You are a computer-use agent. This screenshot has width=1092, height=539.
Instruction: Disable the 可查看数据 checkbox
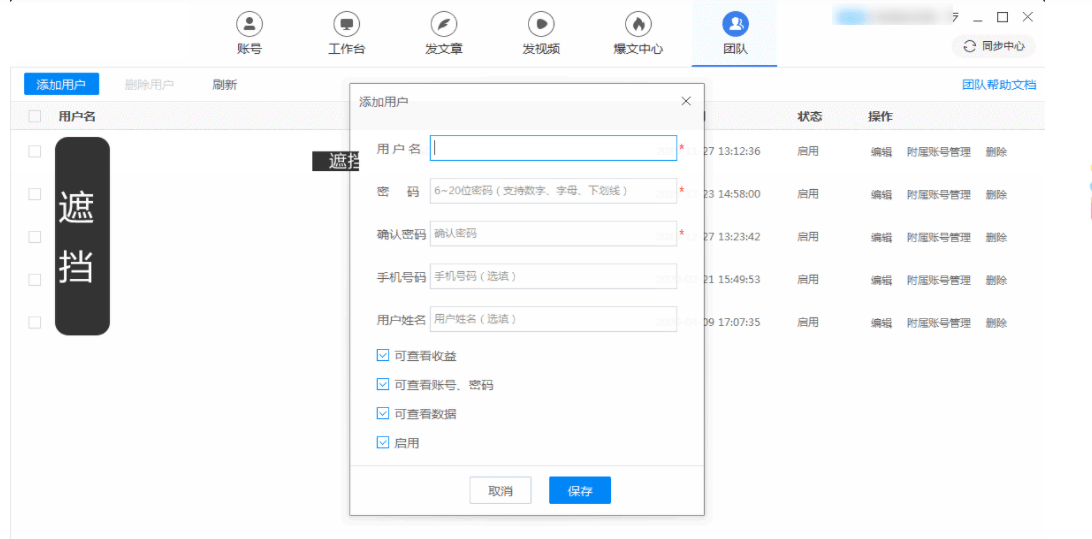tap(383, 413)
